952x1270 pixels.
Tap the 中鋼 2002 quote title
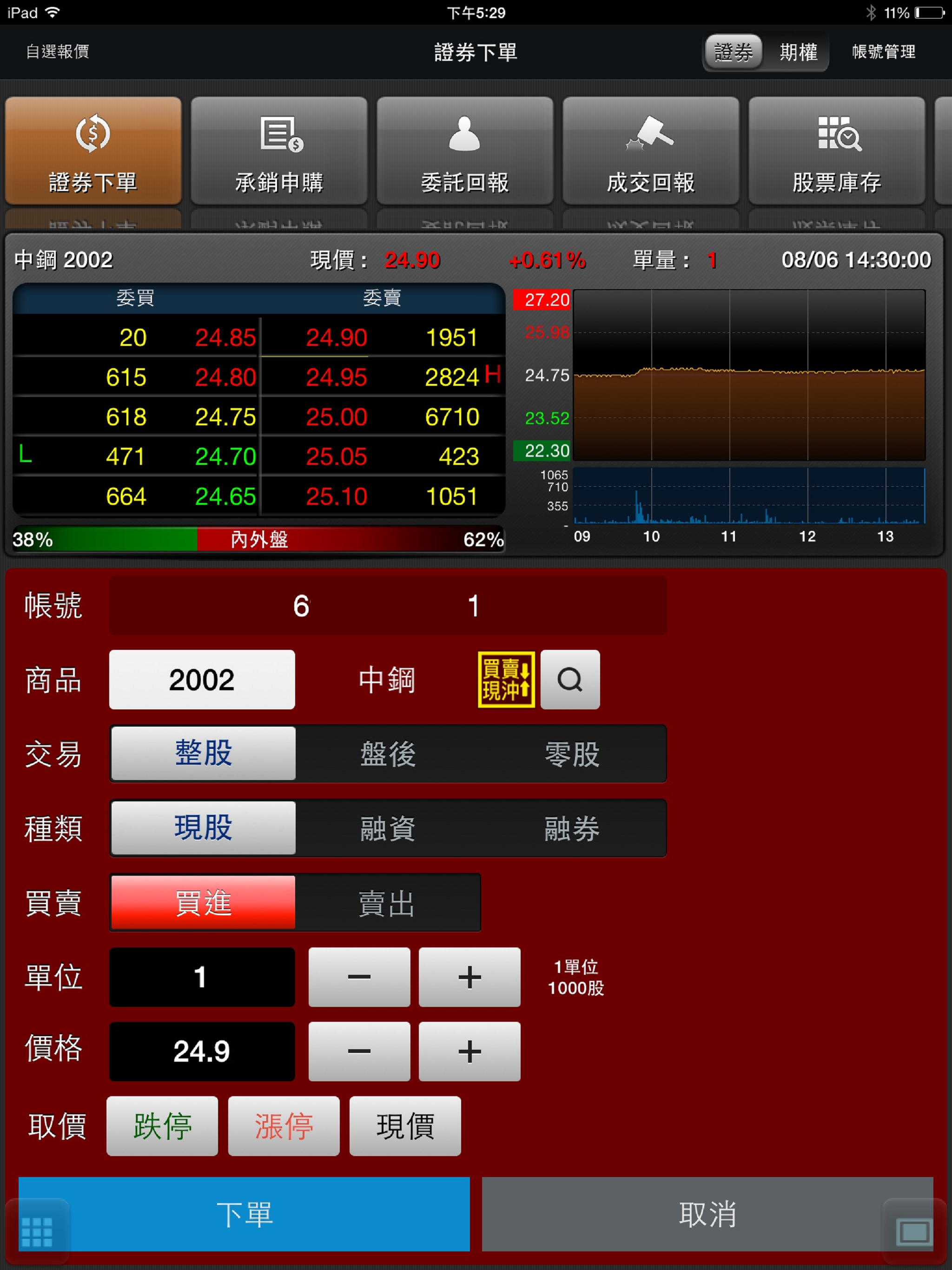click(x=64, y=260)
